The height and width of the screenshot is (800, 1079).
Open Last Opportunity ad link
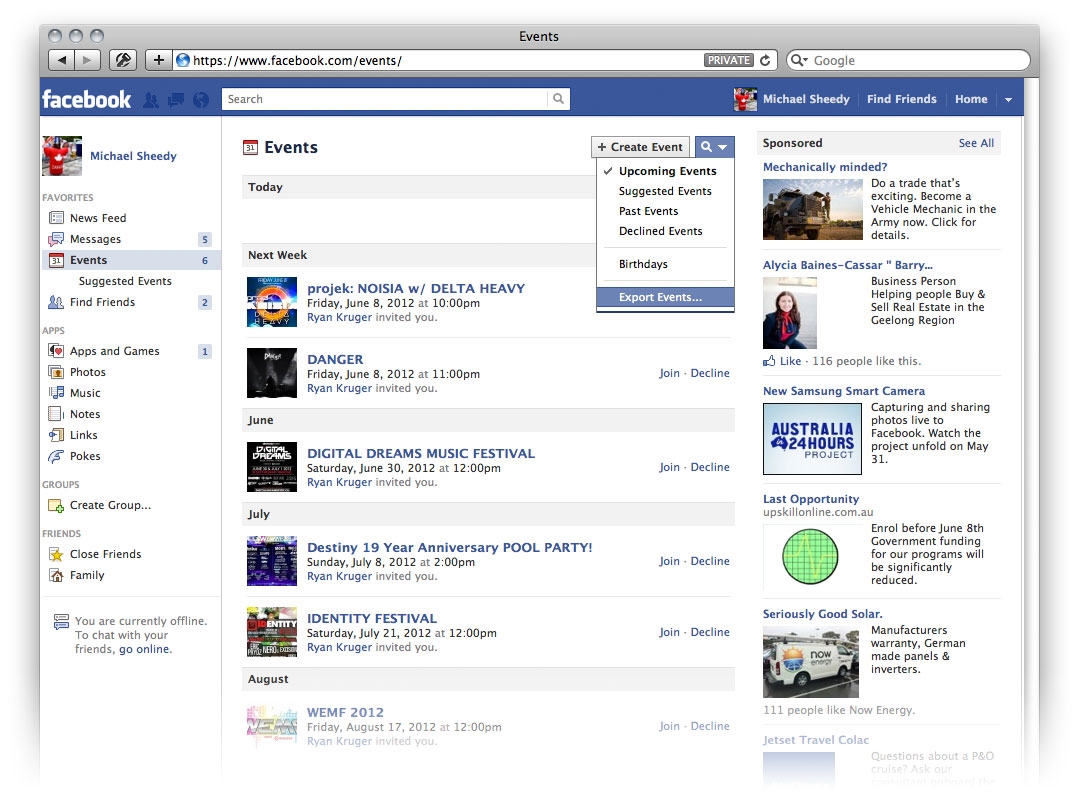click(x=811, y=499)
